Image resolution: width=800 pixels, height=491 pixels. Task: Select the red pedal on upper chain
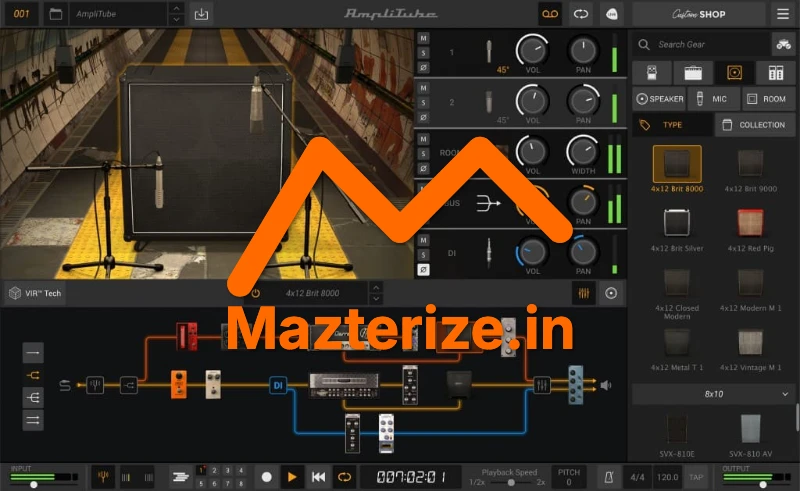point(187,337)
